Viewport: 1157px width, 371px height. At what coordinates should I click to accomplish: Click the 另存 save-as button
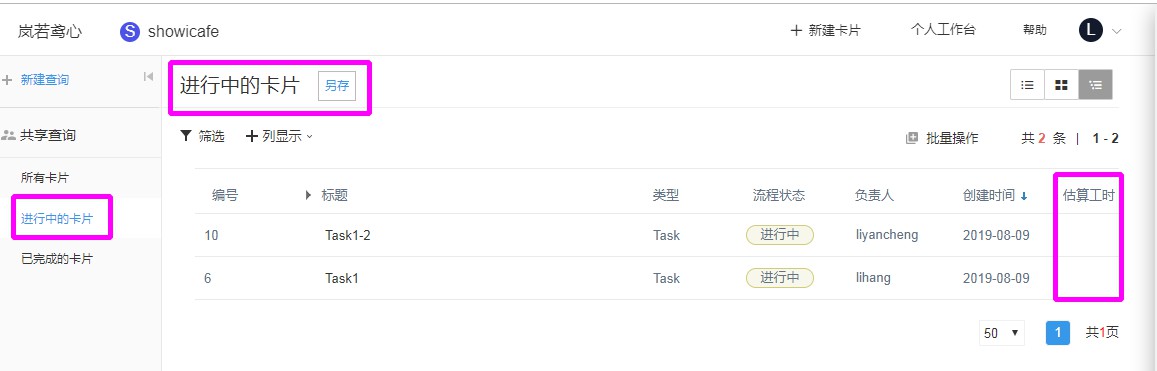(336, 86)
